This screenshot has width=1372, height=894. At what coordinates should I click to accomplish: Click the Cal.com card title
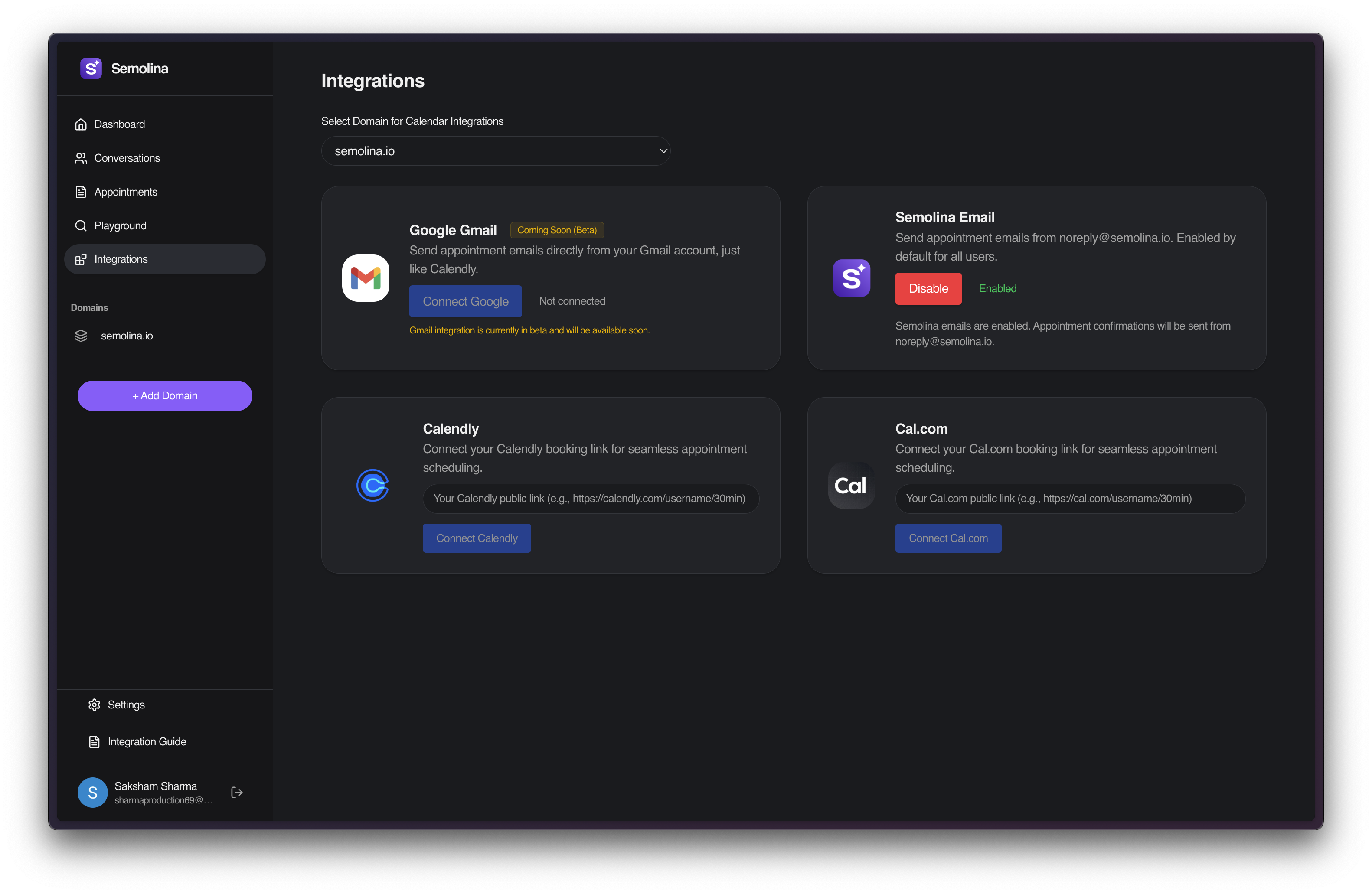[921, 429]
